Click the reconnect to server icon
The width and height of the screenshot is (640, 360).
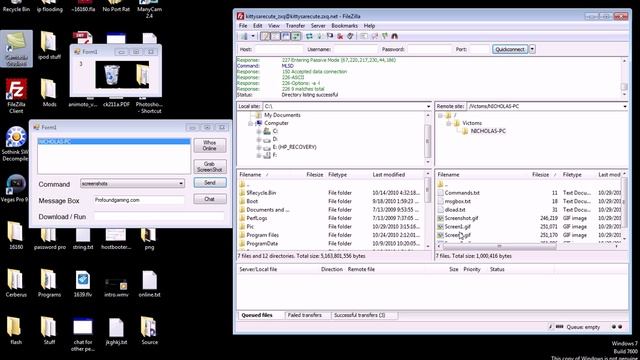(350, 36)
